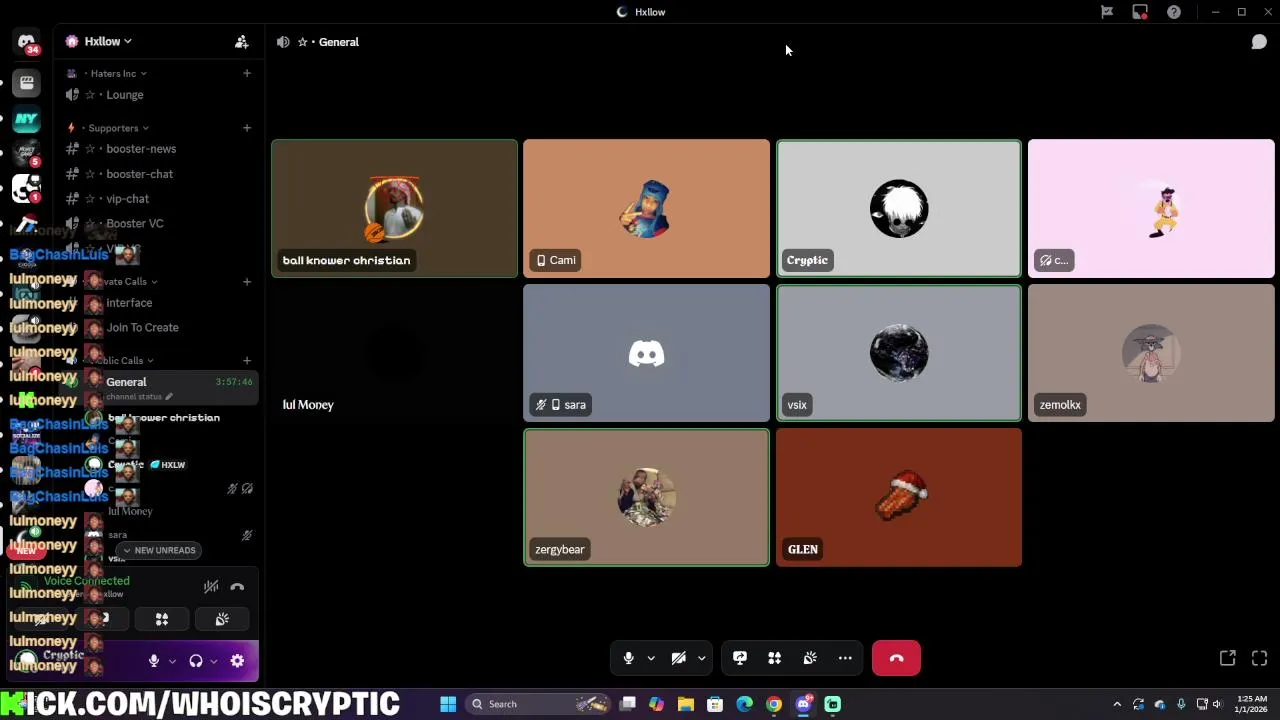Open booster-news channel
The height and width of the screenshot is (720, 1280).
140,149
